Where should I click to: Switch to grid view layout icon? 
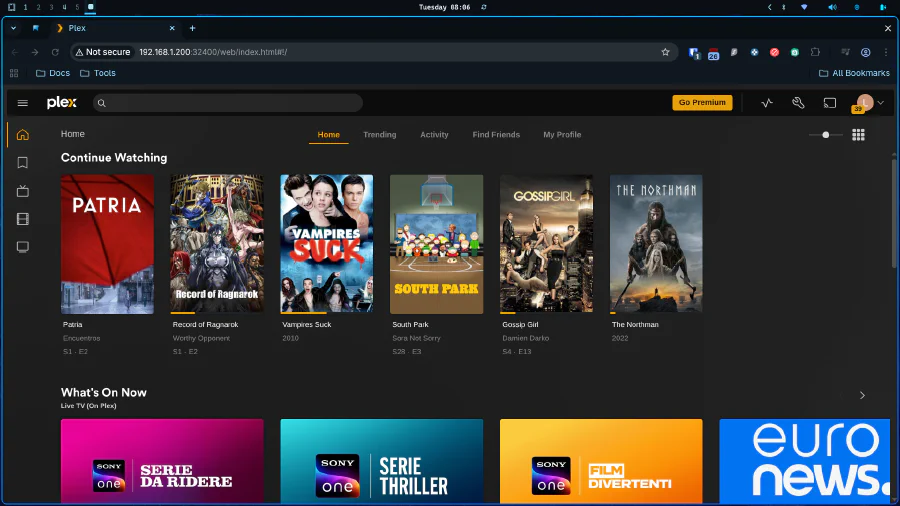coord(858,135)
